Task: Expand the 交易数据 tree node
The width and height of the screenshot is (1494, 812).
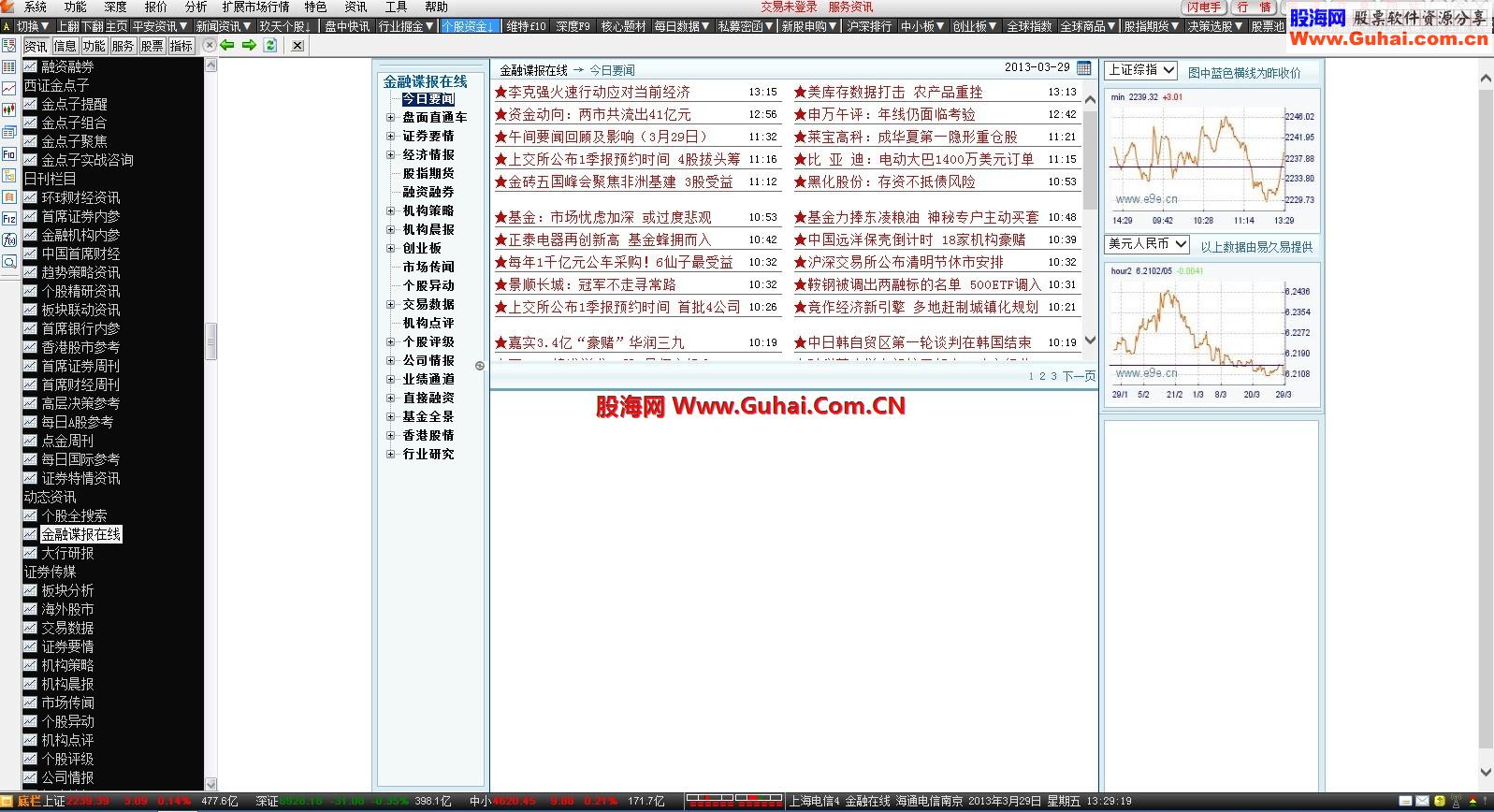Action: pyautogui.click(x=391, y=305)
